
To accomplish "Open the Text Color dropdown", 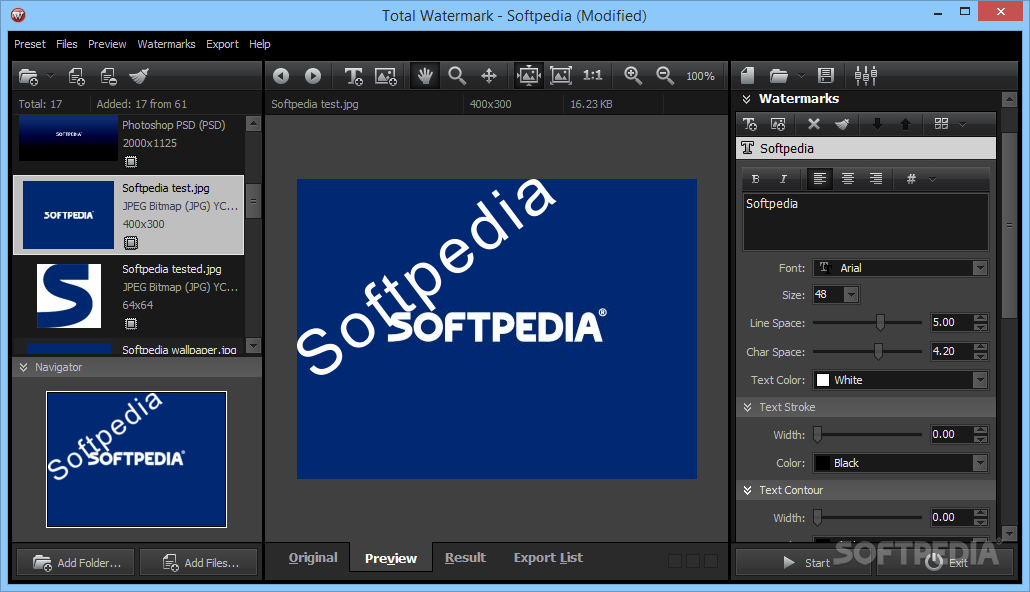I will tap(900, 380).
